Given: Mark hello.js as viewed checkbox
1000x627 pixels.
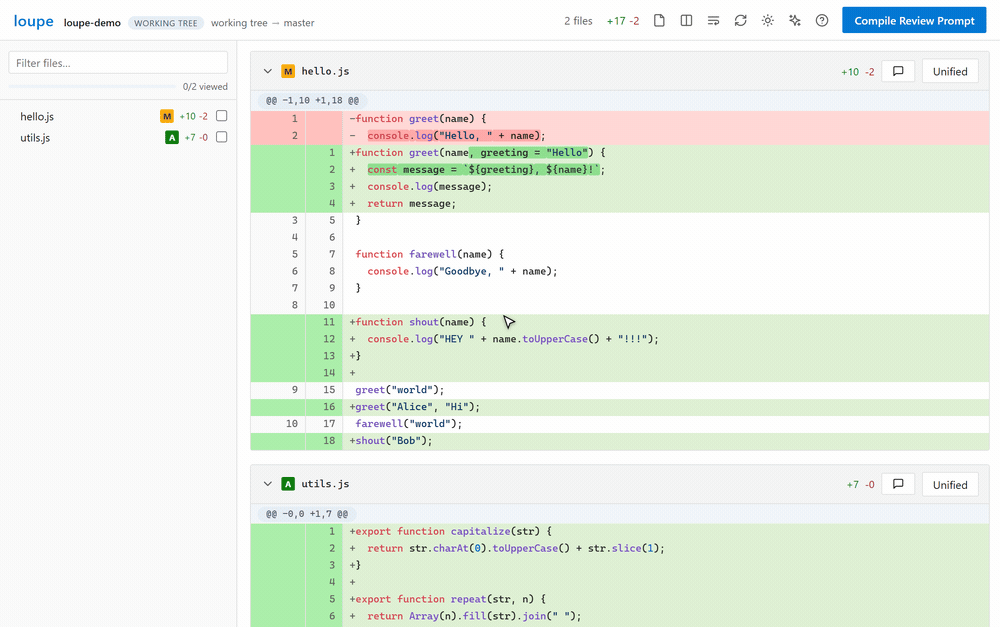Looking at the screenshot, I should 221,116.
